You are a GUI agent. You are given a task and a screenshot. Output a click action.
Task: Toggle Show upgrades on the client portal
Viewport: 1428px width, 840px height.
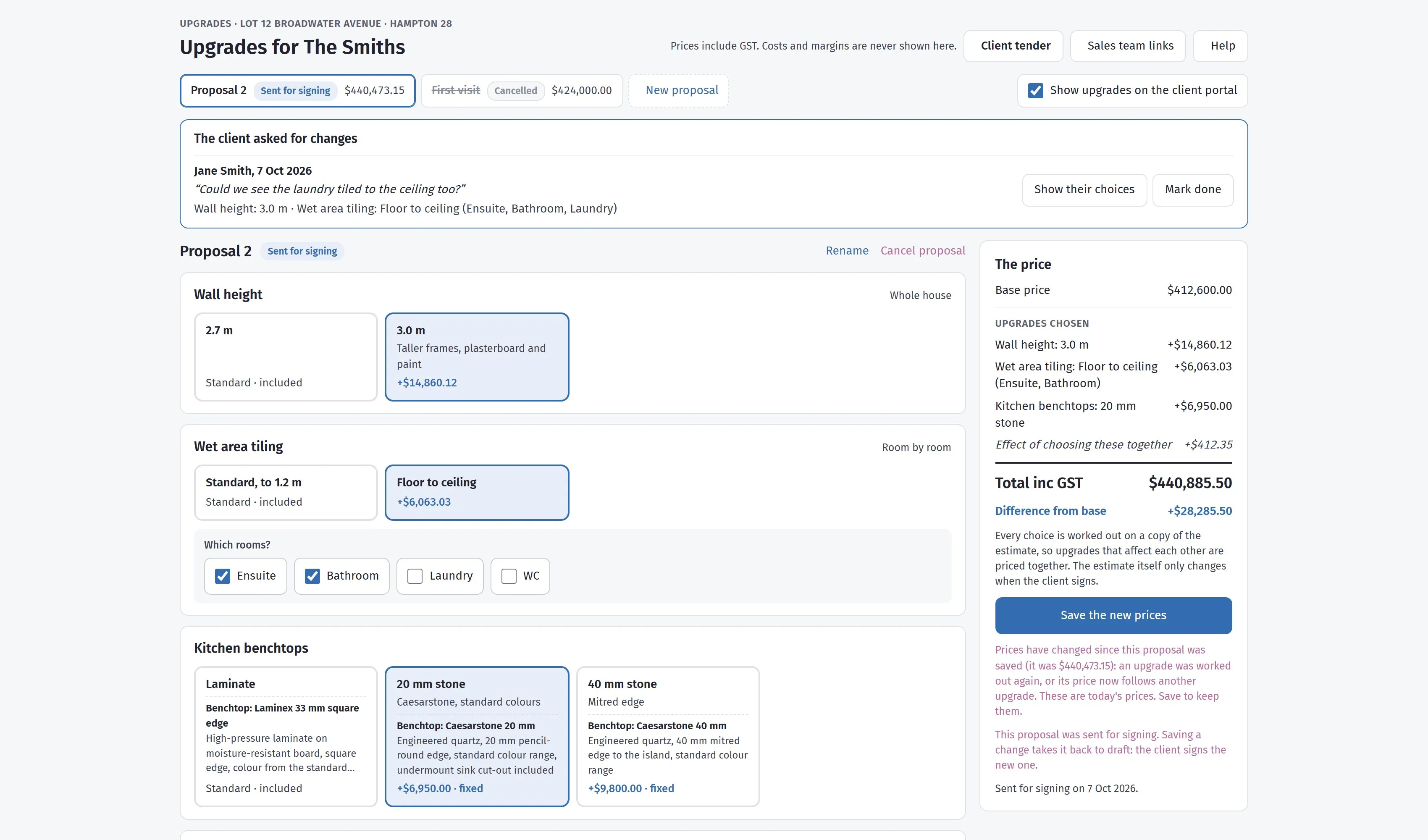1035,91
